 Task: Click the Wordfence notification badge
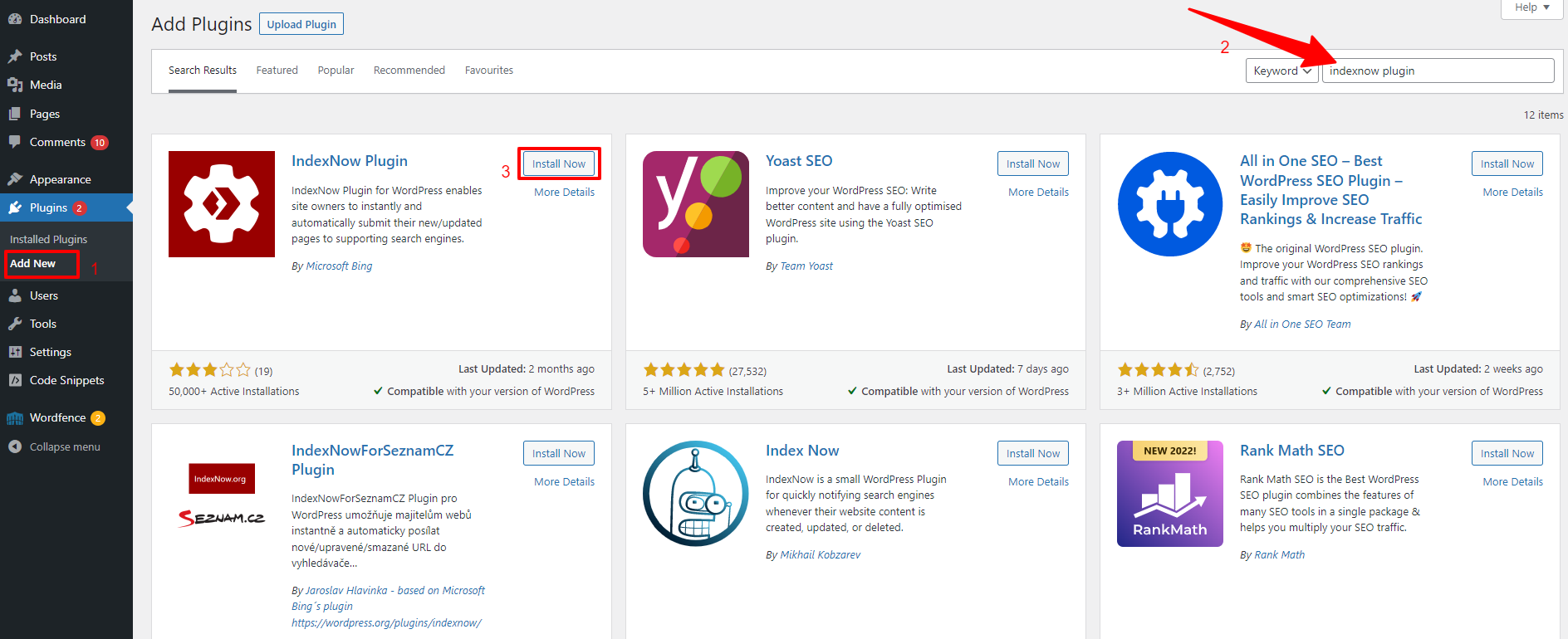[x=98, y=418]
